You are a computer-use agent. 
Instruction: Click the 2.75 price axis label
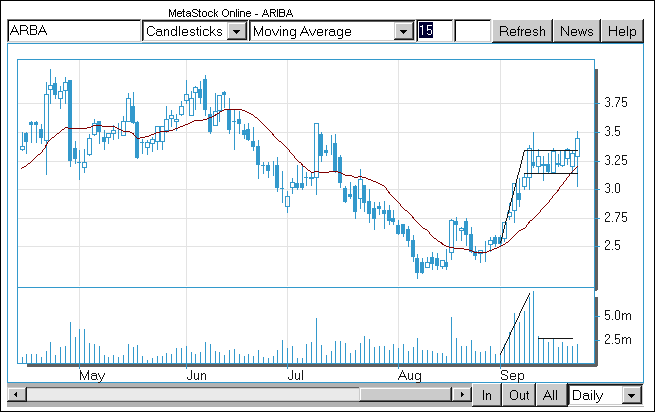pos(616,217)
